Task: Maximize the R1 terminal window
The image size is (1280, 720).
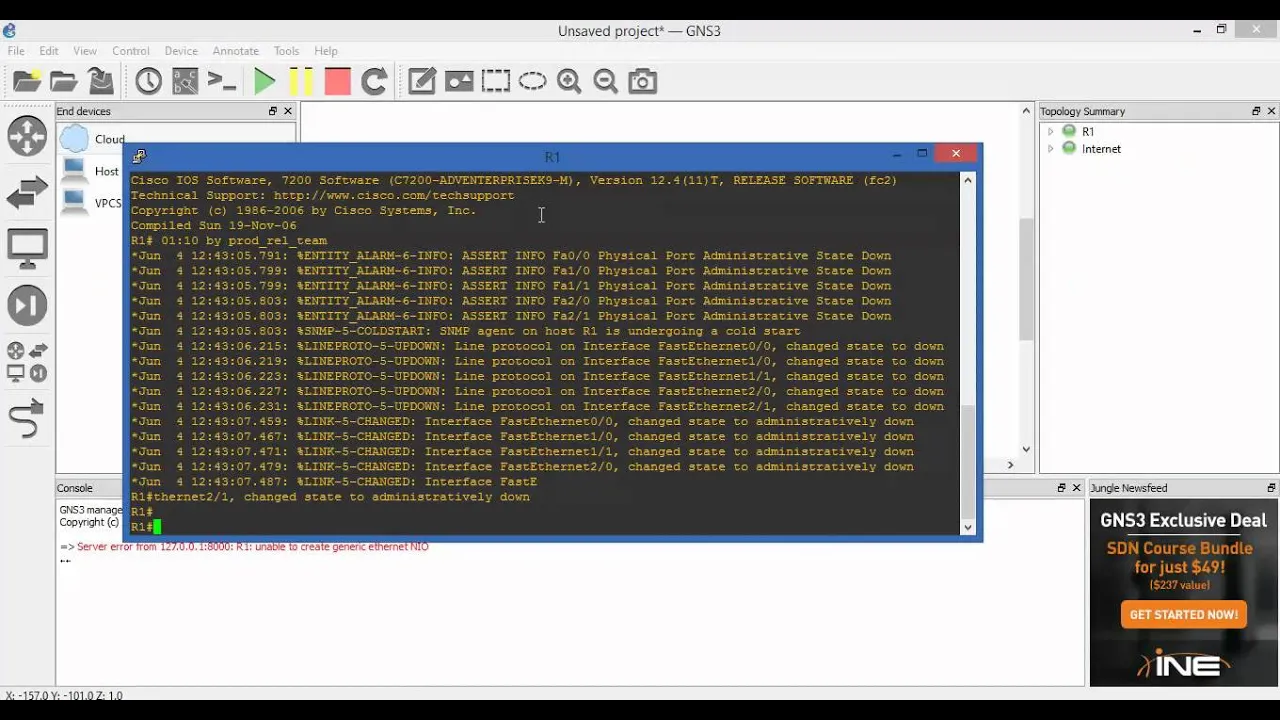Action: click(x=923, y=154)
